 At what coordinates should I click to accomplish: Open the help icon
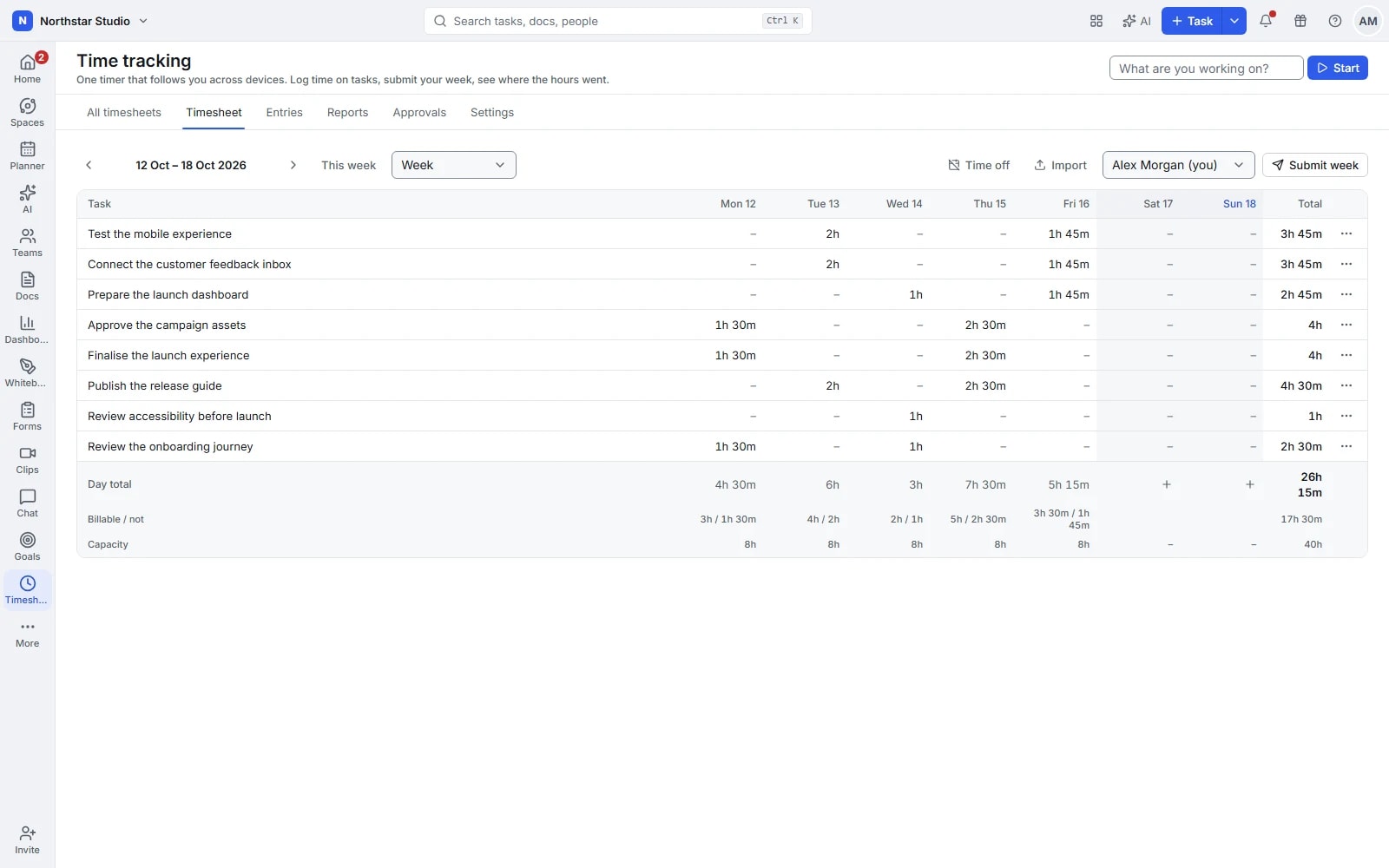(x=1335, y=21)
